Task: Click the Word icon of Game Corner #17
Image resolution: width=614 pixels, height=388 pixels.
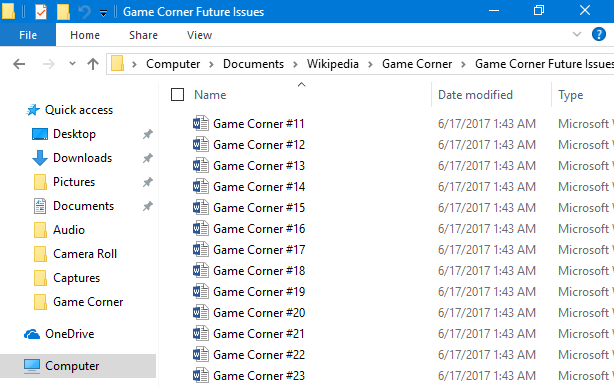Action: coord(200,249)
